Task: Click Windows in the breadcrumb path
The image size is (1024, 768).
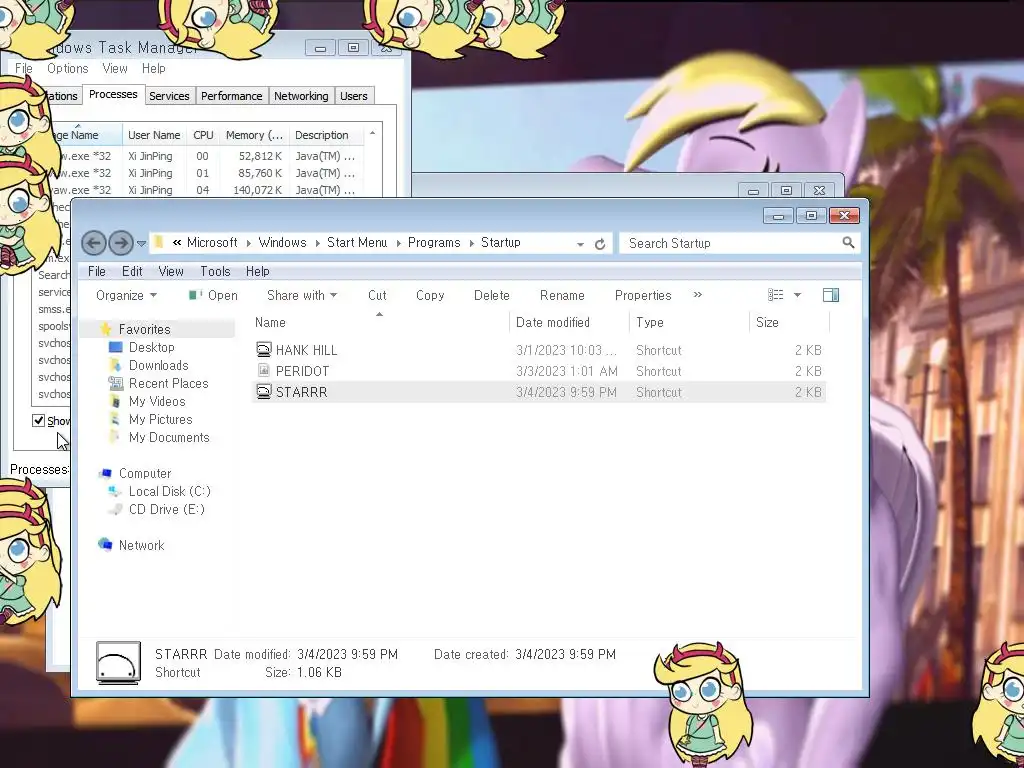Action: point(282,242)
